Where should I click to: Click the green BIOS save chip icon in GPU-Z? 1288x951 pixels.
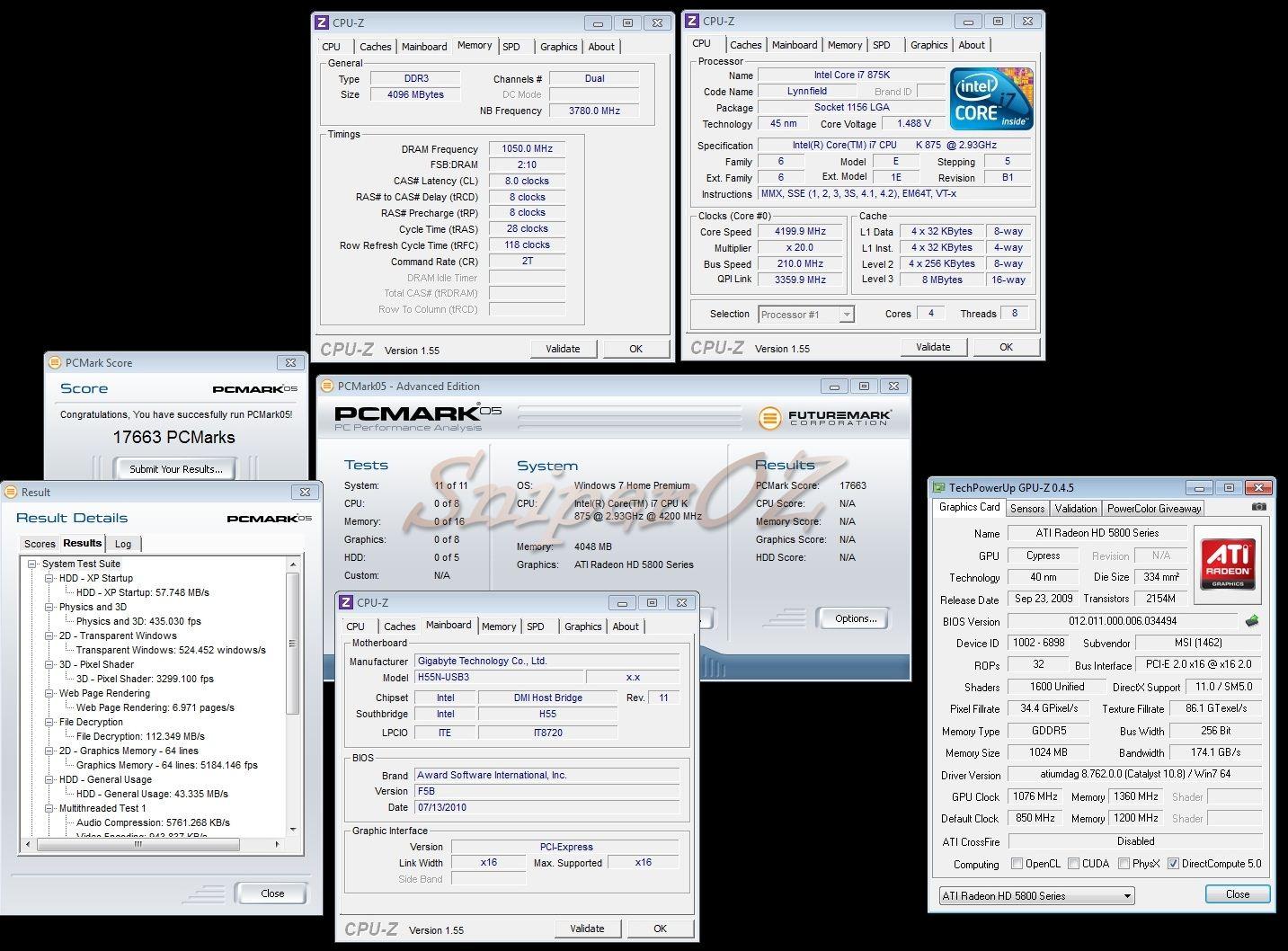point(1251,621)
